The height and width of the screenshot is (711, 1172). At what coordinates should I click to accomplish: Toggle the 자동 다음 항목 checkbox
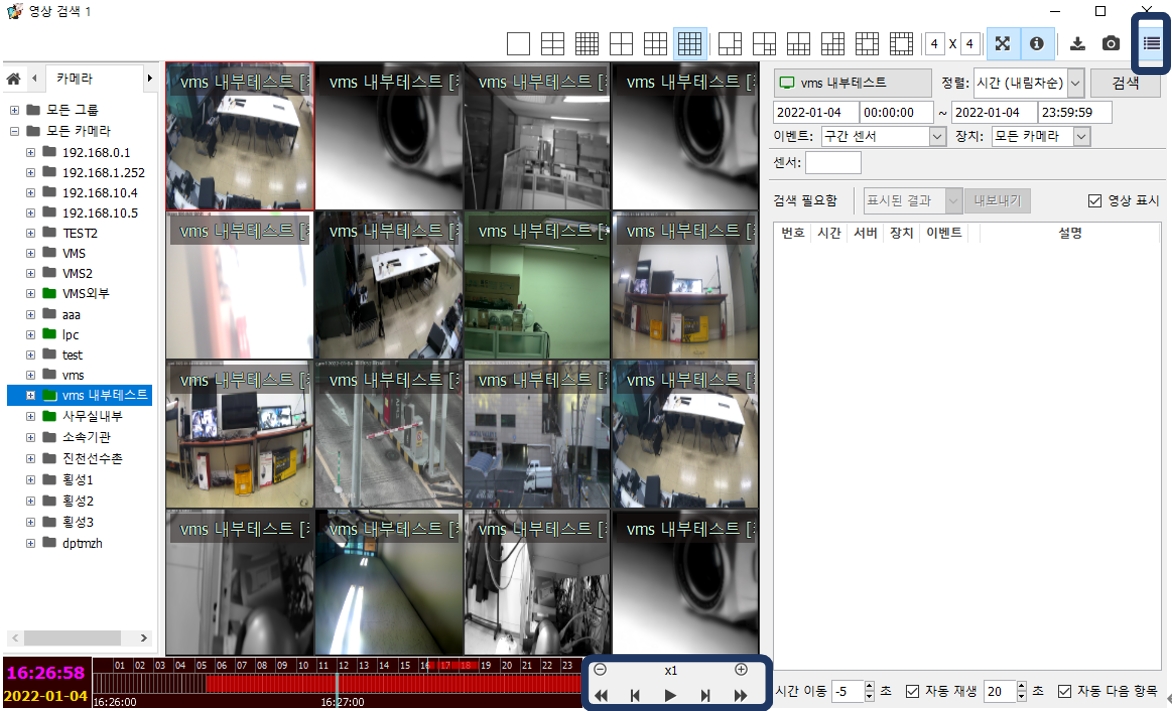tap(1064, 691)
